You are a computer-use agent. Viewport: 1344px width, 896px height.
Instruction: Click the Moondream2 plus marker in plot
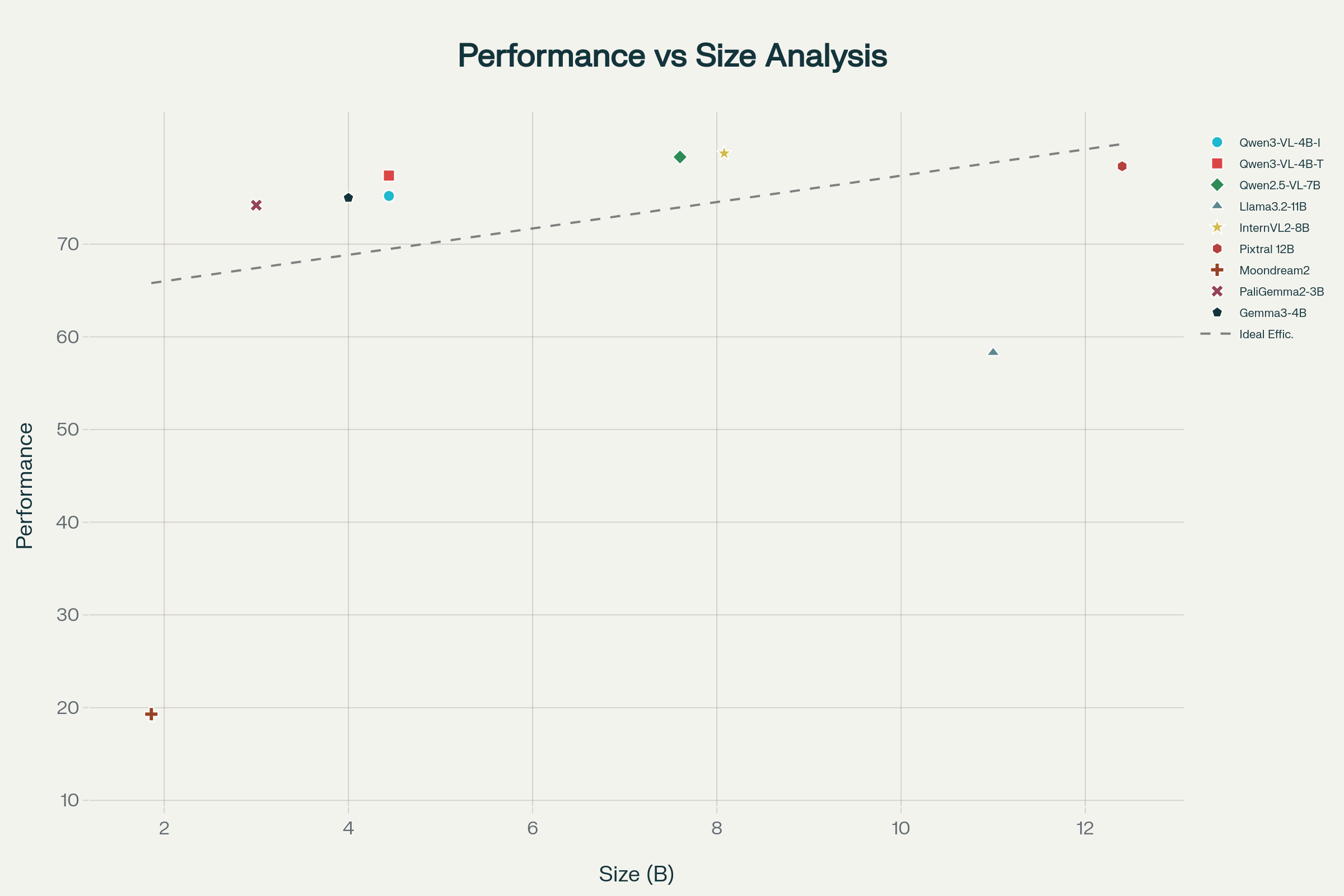click(x=151, y=713)
